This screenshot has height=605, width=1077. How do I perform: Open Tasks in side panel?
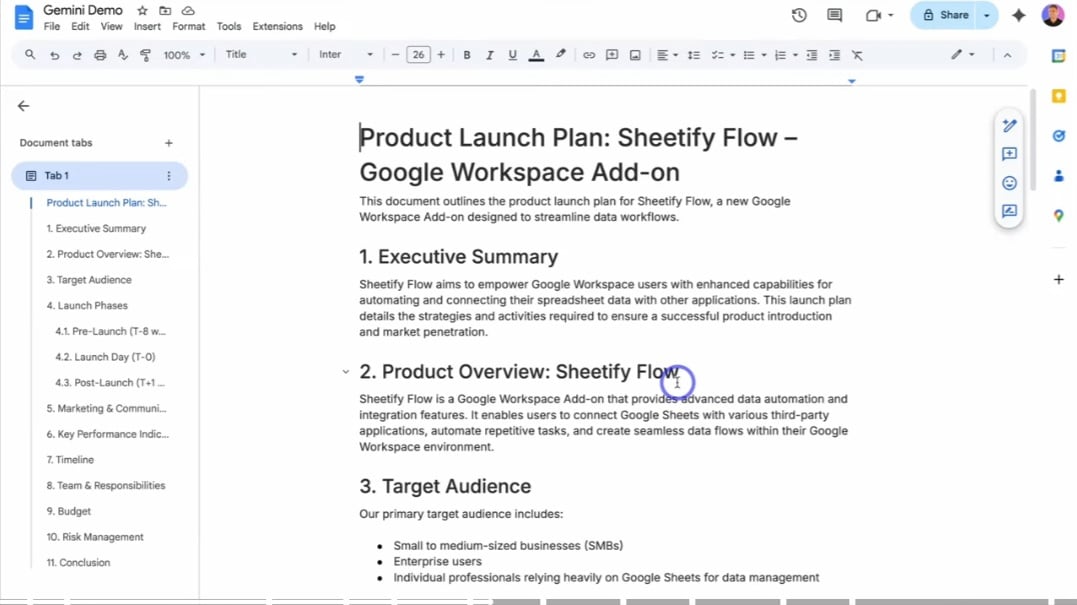coord(1058,136)
